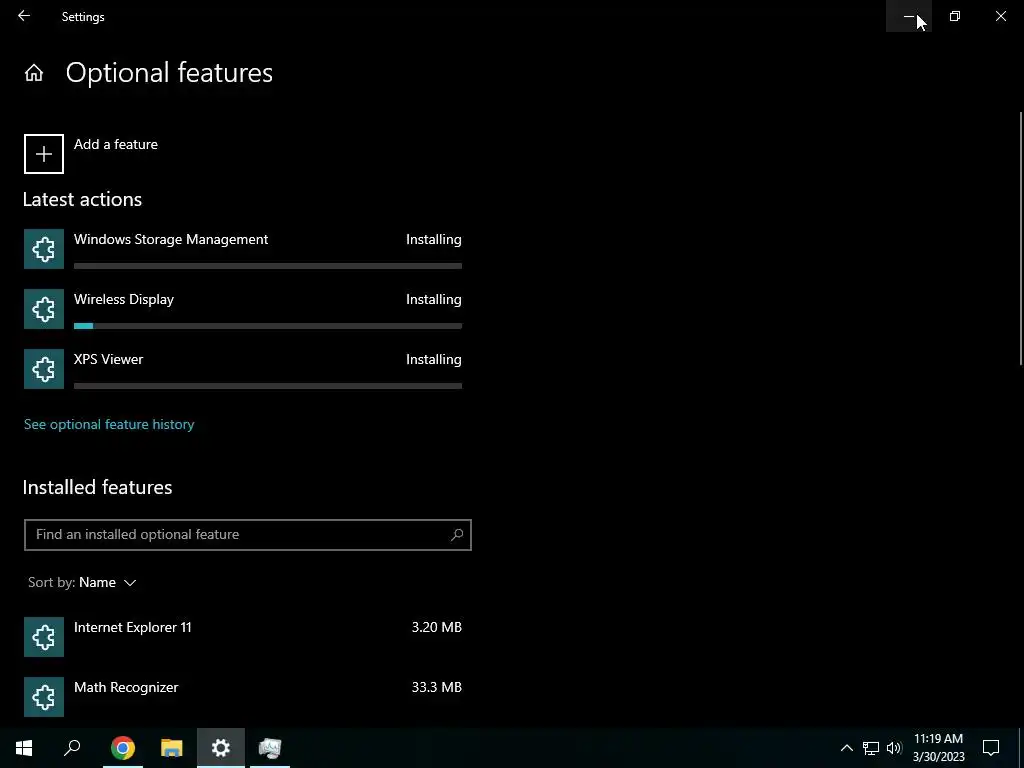Open the network status tray icon
1024x768 pixels.
[x=871, y=748]
